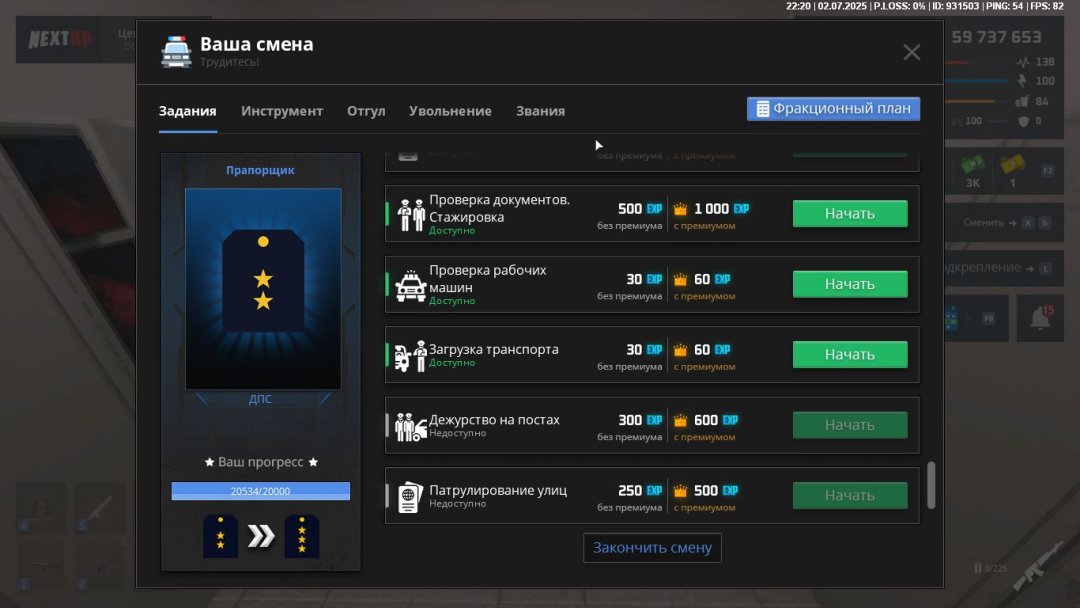The width and height of the screenshot is (1080, 608).
Task: Start Проверка документов. Стажировка task
Action: [850, 213]
